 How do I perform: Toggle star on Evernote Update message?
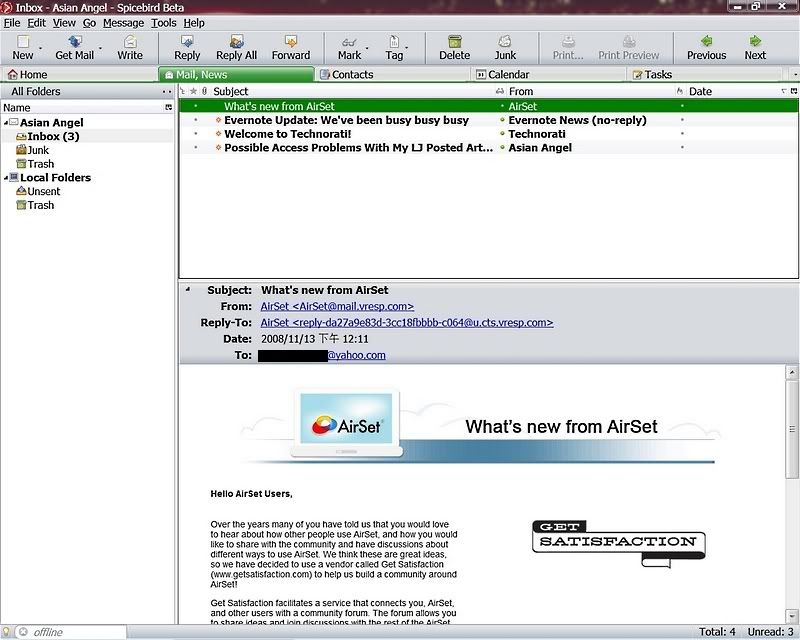click(196, 120)
